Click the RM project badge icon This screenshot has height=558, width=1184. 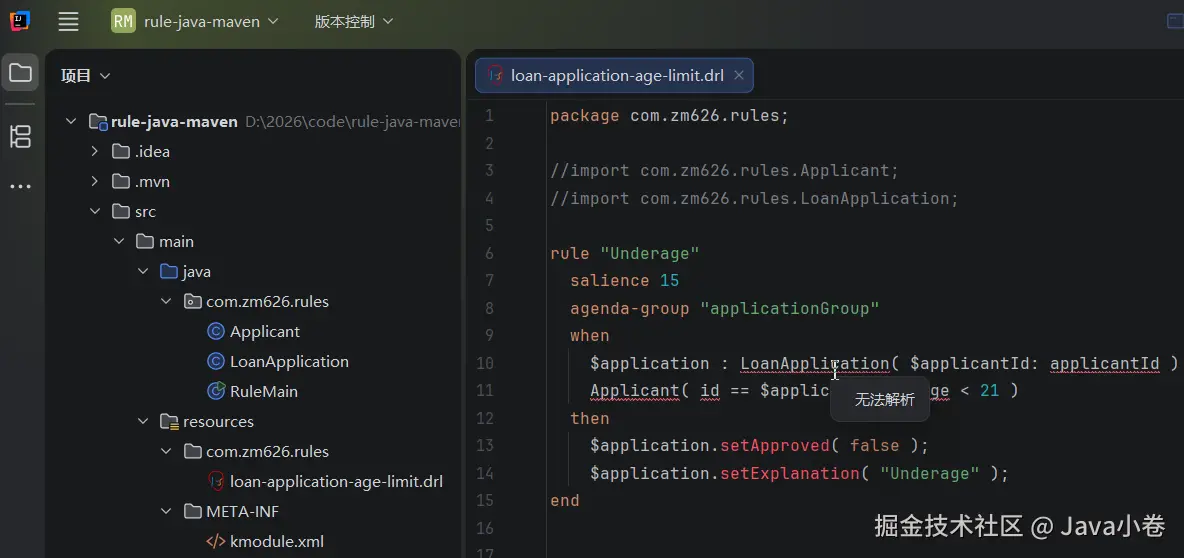point(123,21)
